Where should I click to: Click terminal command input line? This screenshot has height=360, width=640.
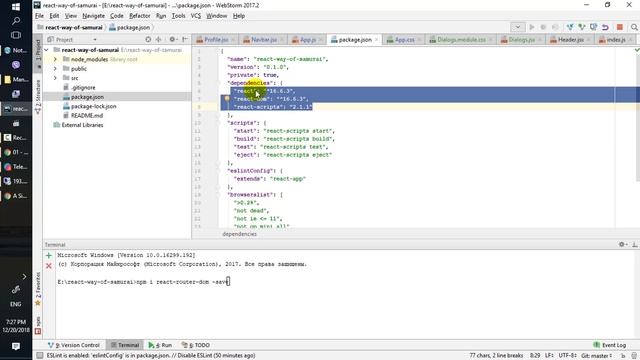tap(144, 282)
